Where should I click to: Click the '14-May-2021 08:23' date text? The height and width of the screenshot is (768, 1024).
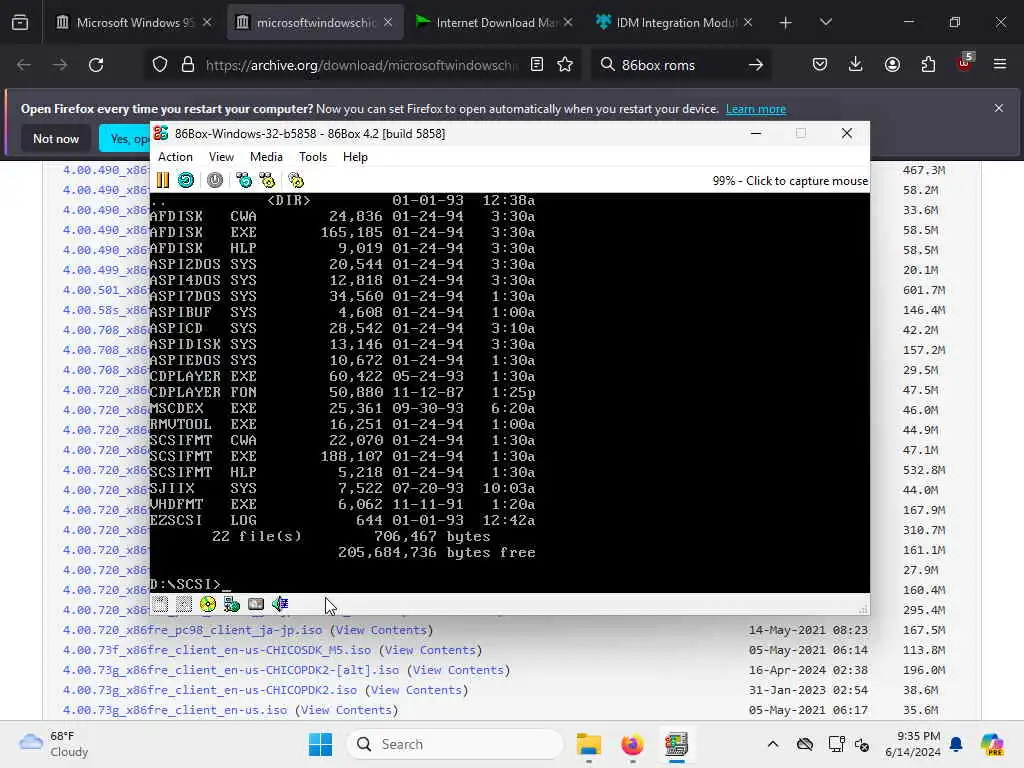[808, 630]
